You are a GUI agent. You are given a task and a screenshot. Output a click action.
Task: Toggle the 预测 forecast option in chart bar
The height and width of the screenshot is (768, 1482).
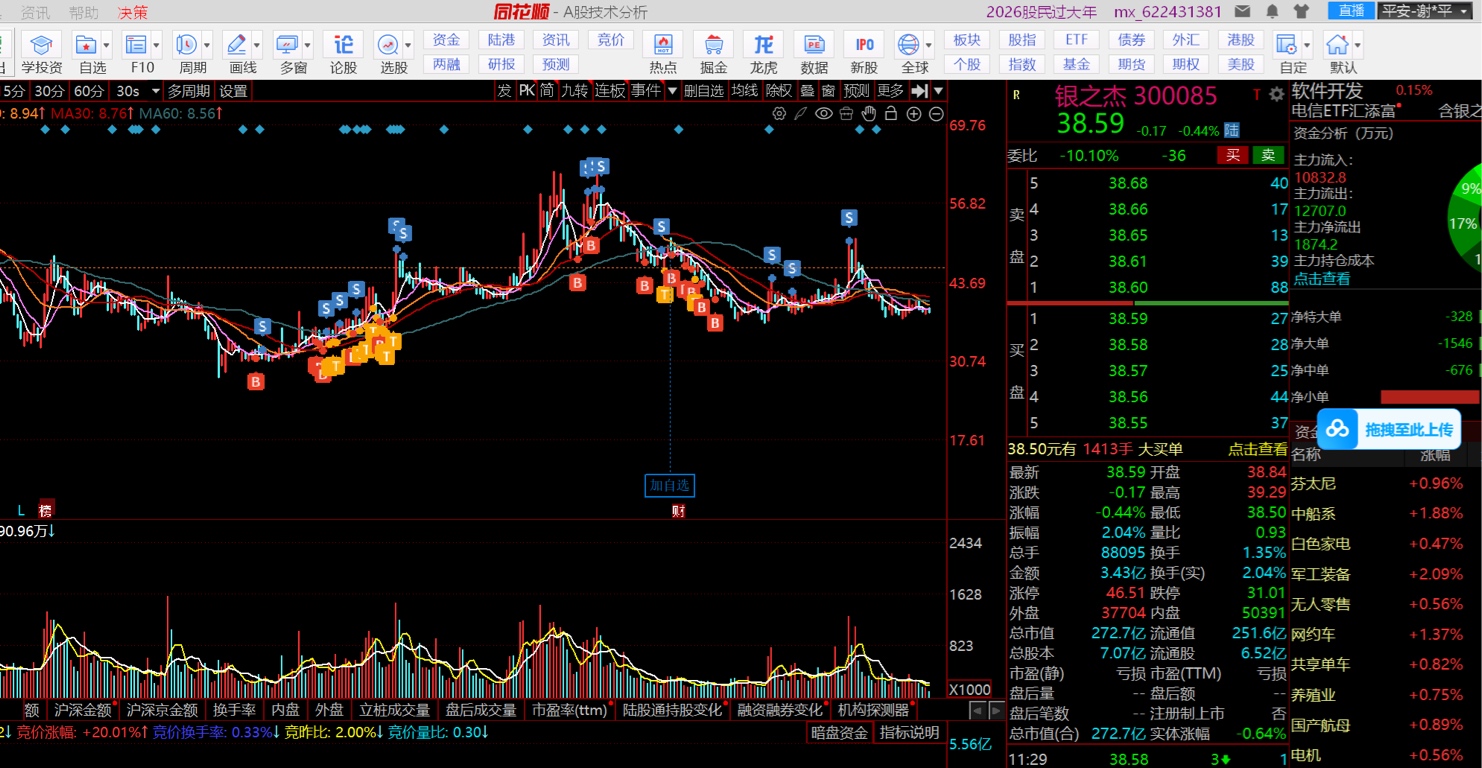(856, 90)
